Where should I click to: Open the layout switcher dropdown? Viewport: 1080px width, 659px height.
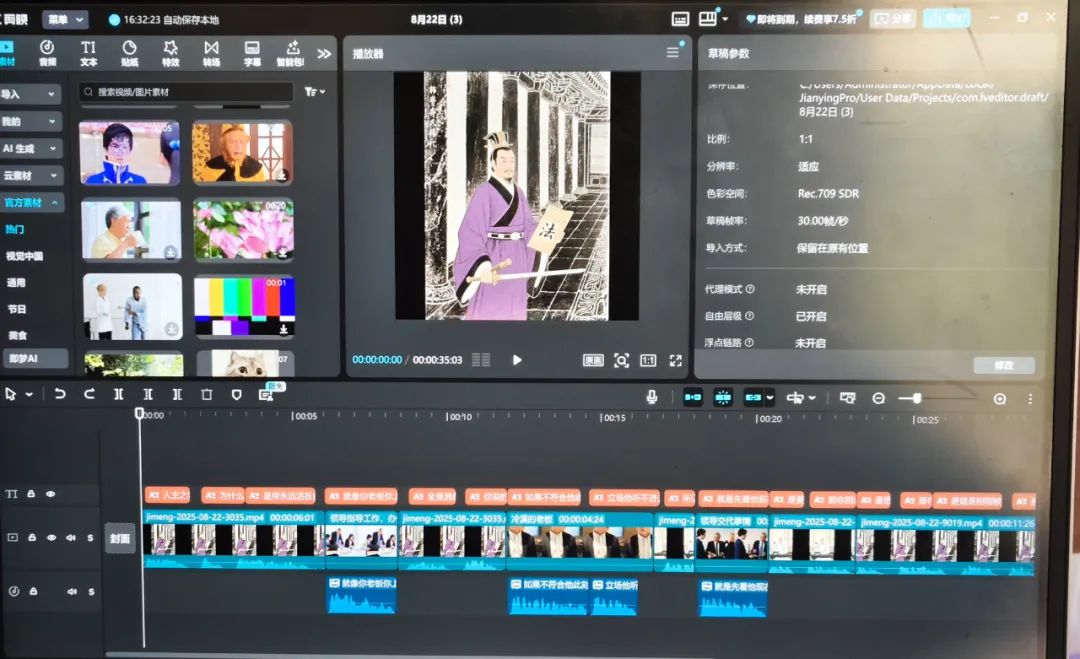click(x=713, y=19)
